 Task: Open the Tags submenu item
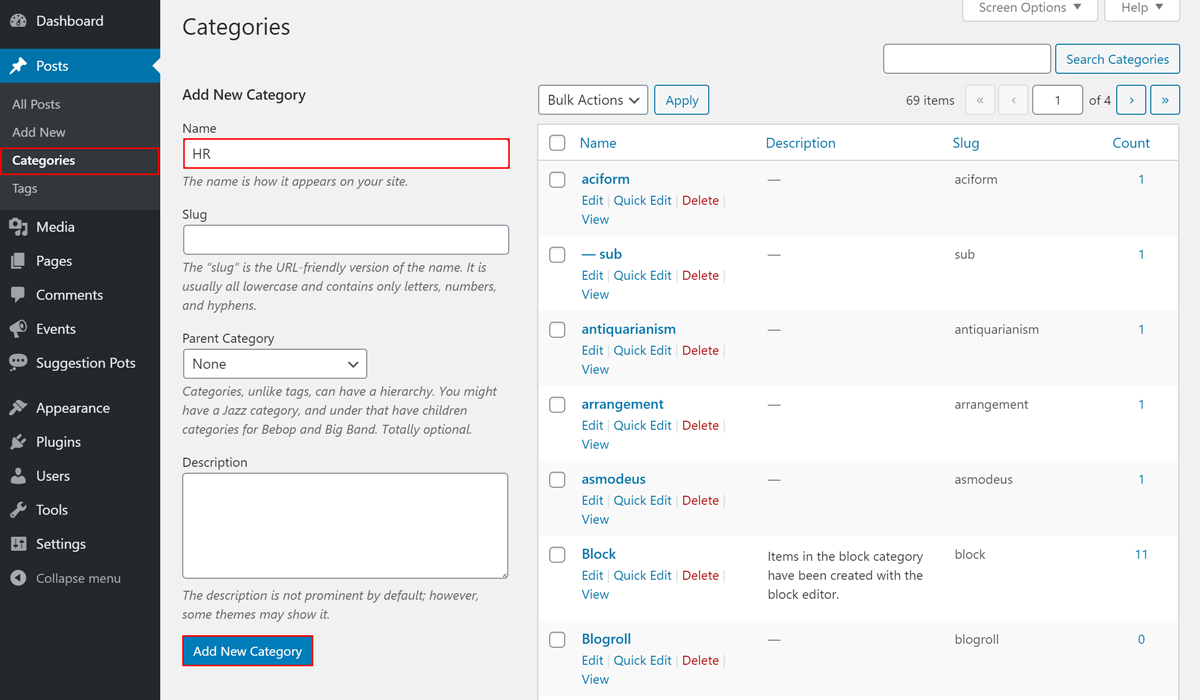25,188
